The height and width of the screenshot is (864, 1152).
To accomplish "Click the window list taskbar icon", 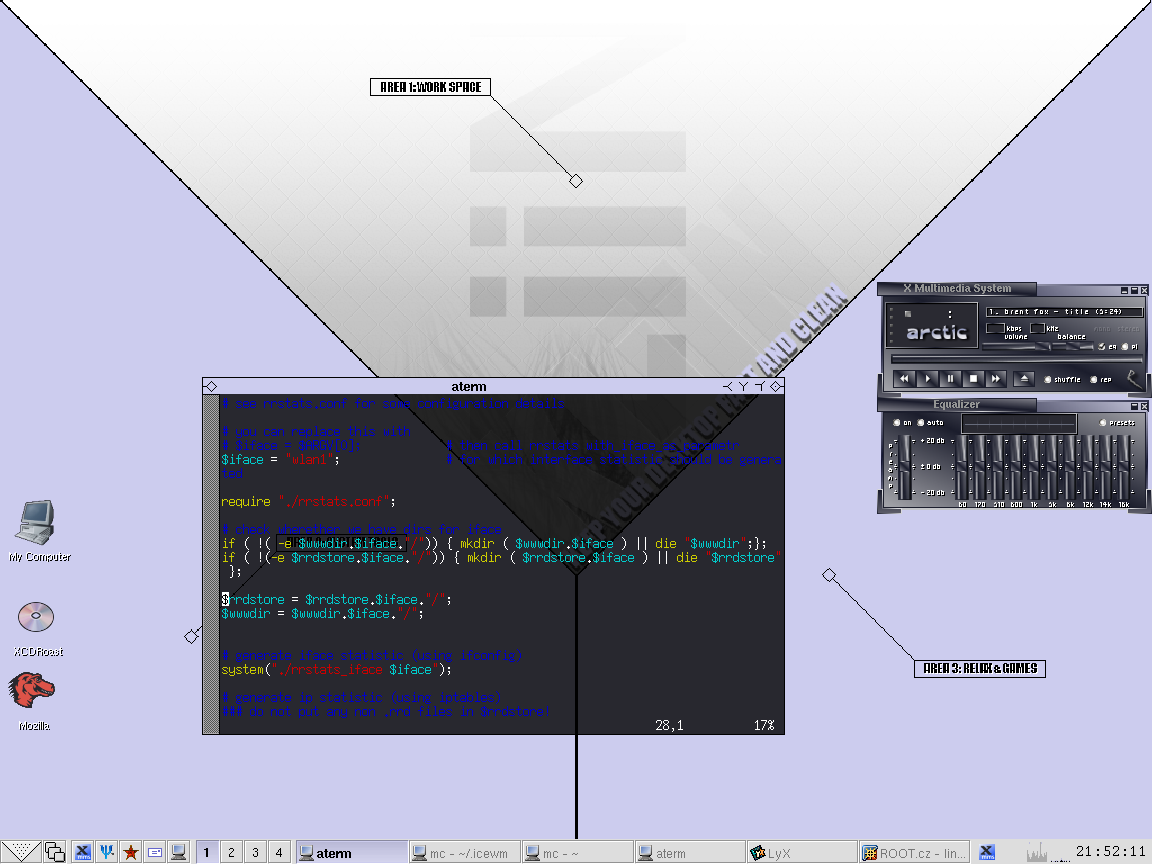I will 54,852.
